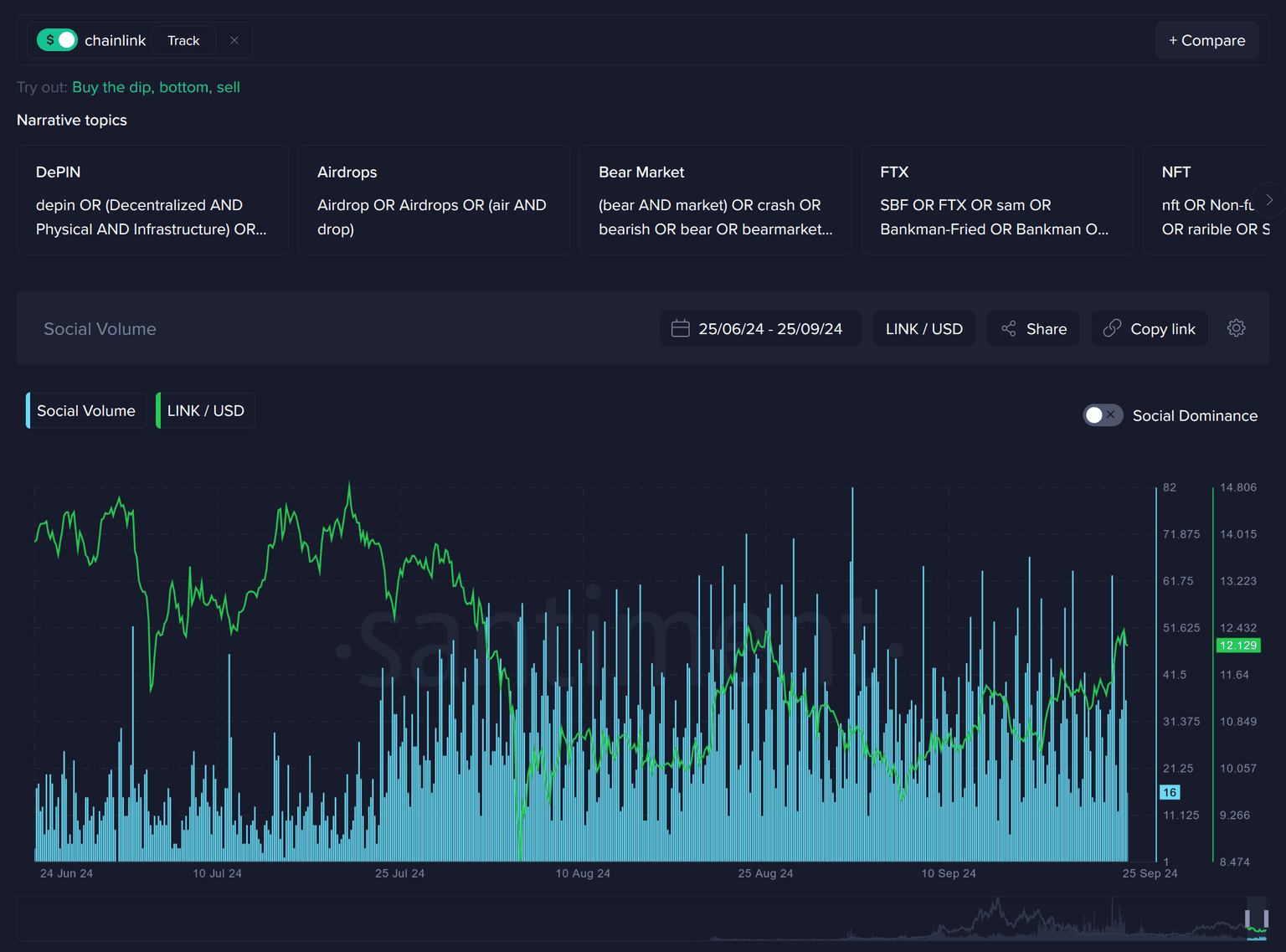Click the + Compare button
The height and width of the screenshot is (952, 1286).
pyautogui.click(x=1206, y=40)
